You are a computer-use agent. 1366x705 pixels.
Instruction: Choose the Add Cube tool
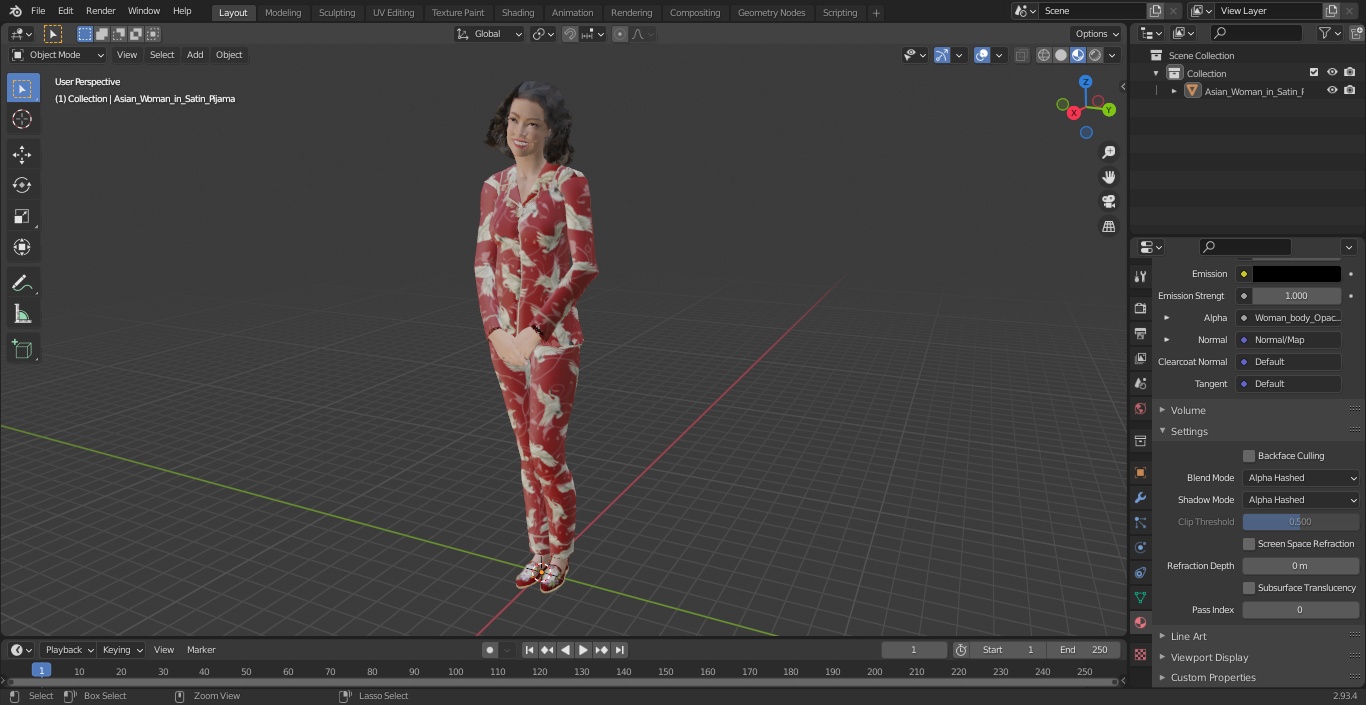coord(22,350)
